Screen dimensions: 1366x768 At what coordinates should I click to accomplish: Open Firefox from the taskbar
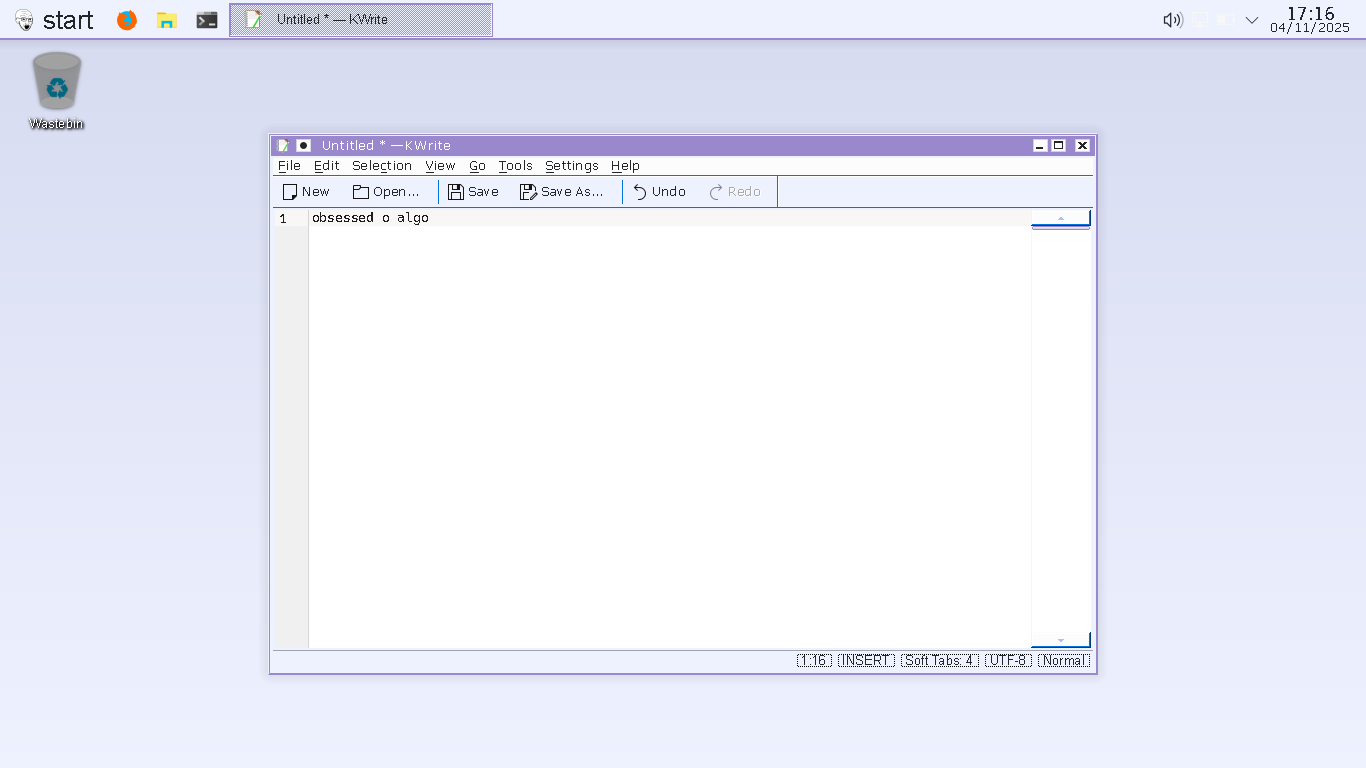(127, 20)
